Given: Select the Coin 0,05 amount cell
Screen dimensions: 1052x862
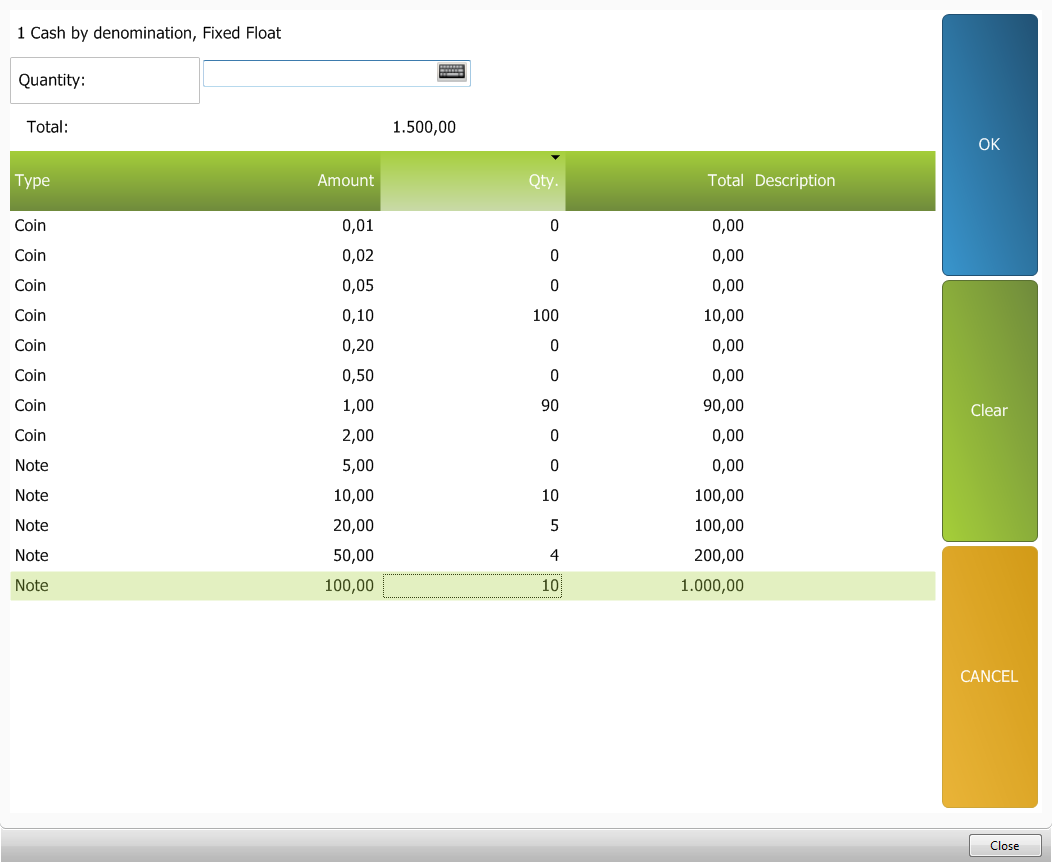Looking at the screenshot, I should coord(358,286).
